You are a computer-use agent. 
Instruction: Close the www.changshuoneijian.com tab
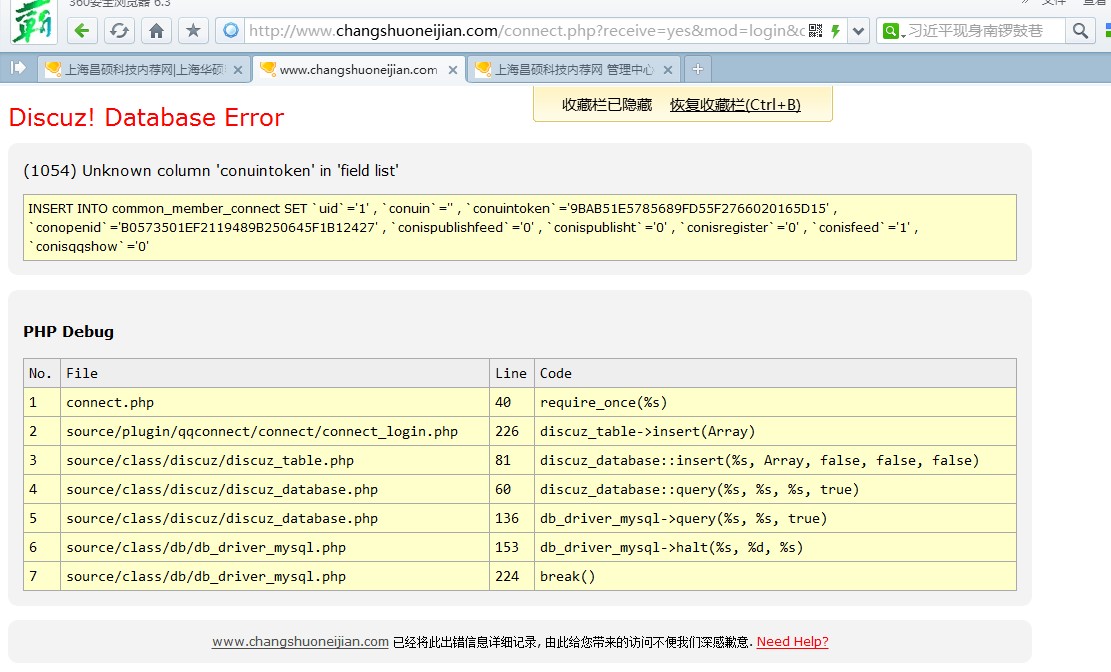pyautogui.click(x=452, y=70)
